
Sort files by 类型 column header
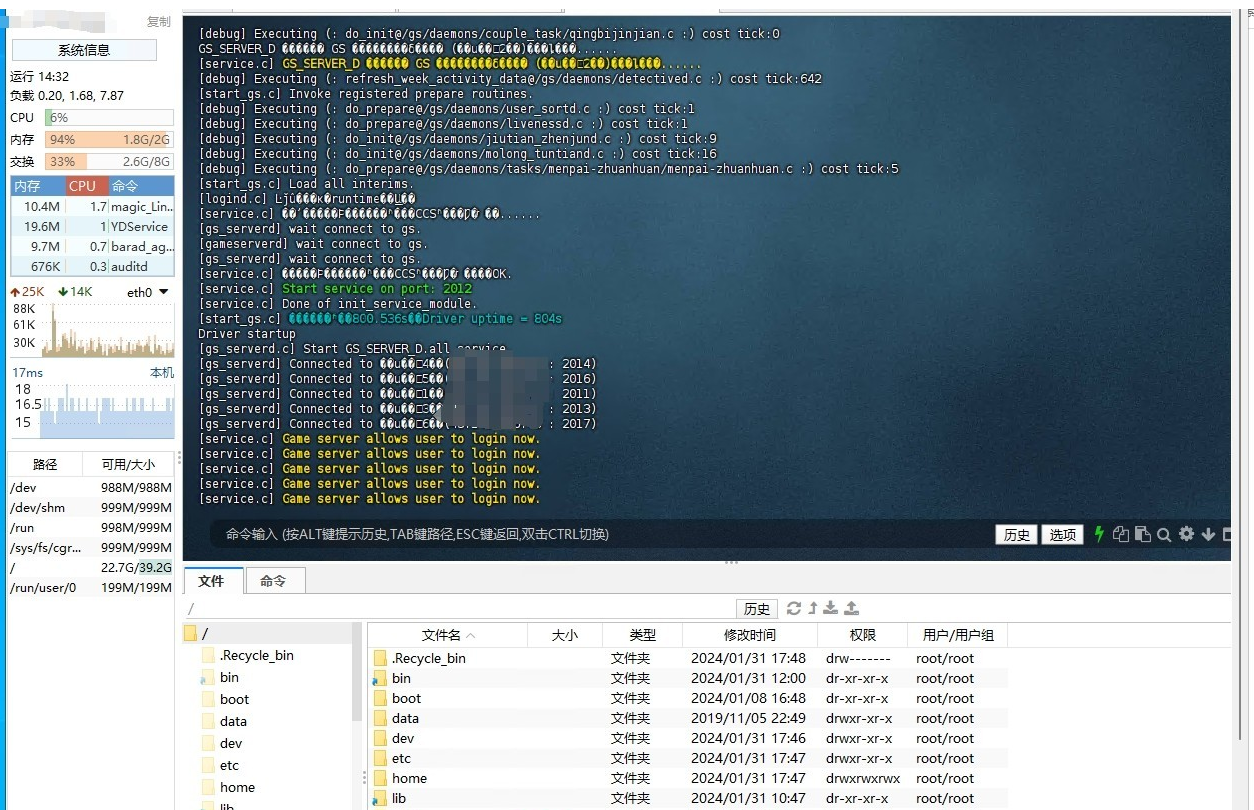643,635
